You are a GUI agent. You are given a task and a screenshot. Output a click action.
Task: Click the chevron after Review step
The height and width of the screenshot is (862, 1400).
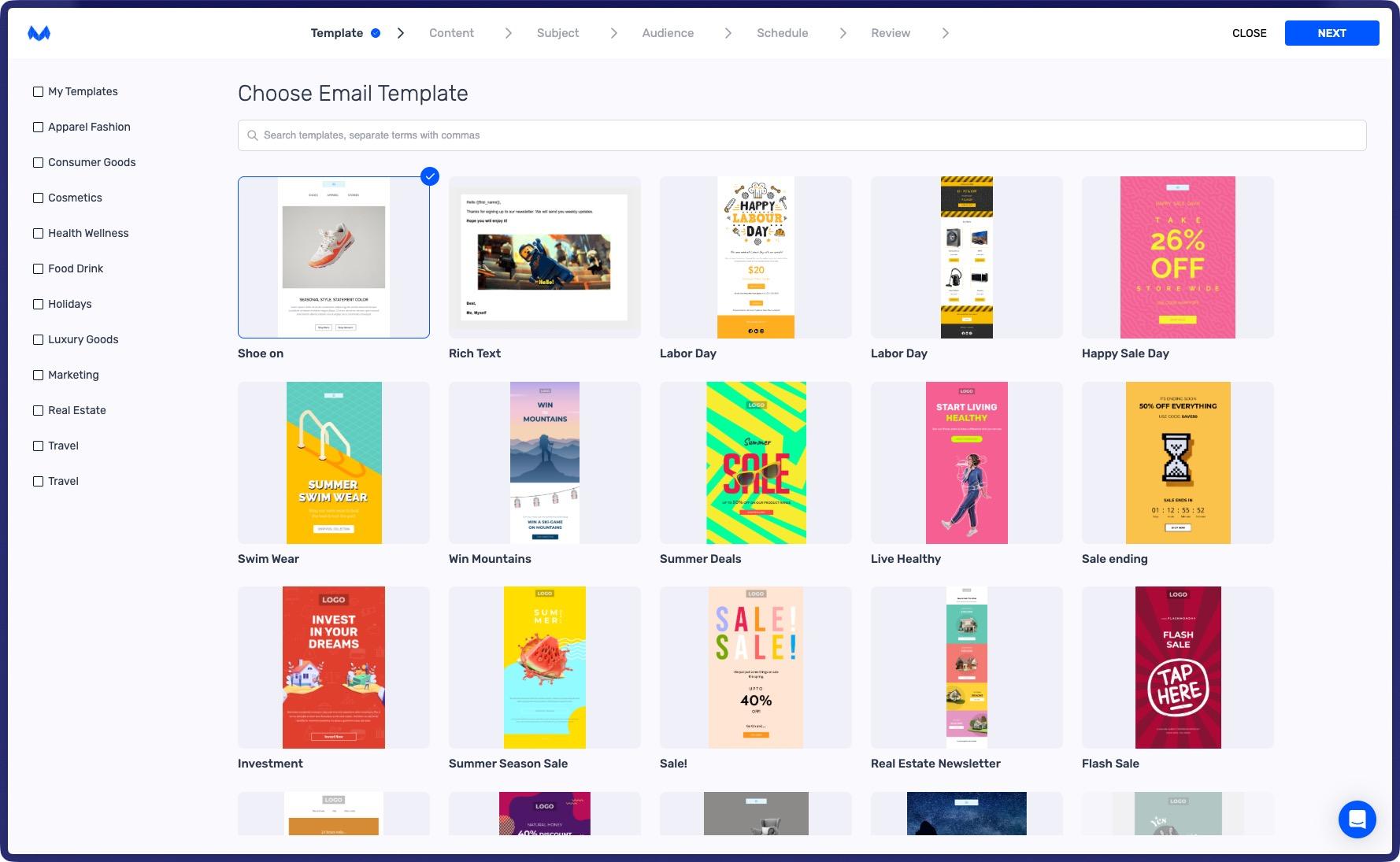point(946,33)
